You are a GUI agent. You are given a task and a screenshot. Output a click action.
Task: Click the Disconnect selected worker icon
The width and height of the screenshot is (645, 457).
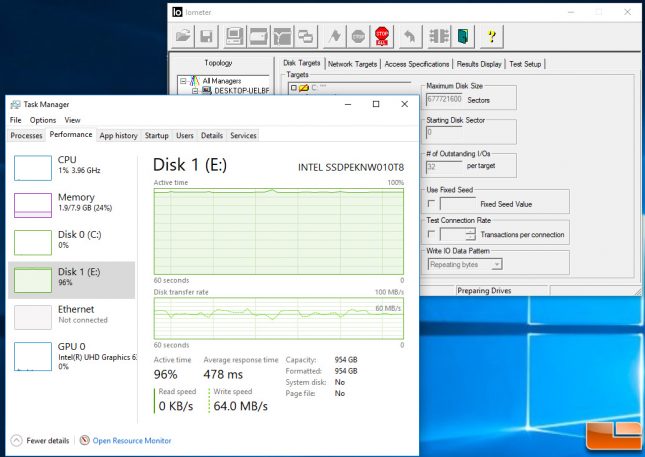pyautogui.click(x=439, y=36)
